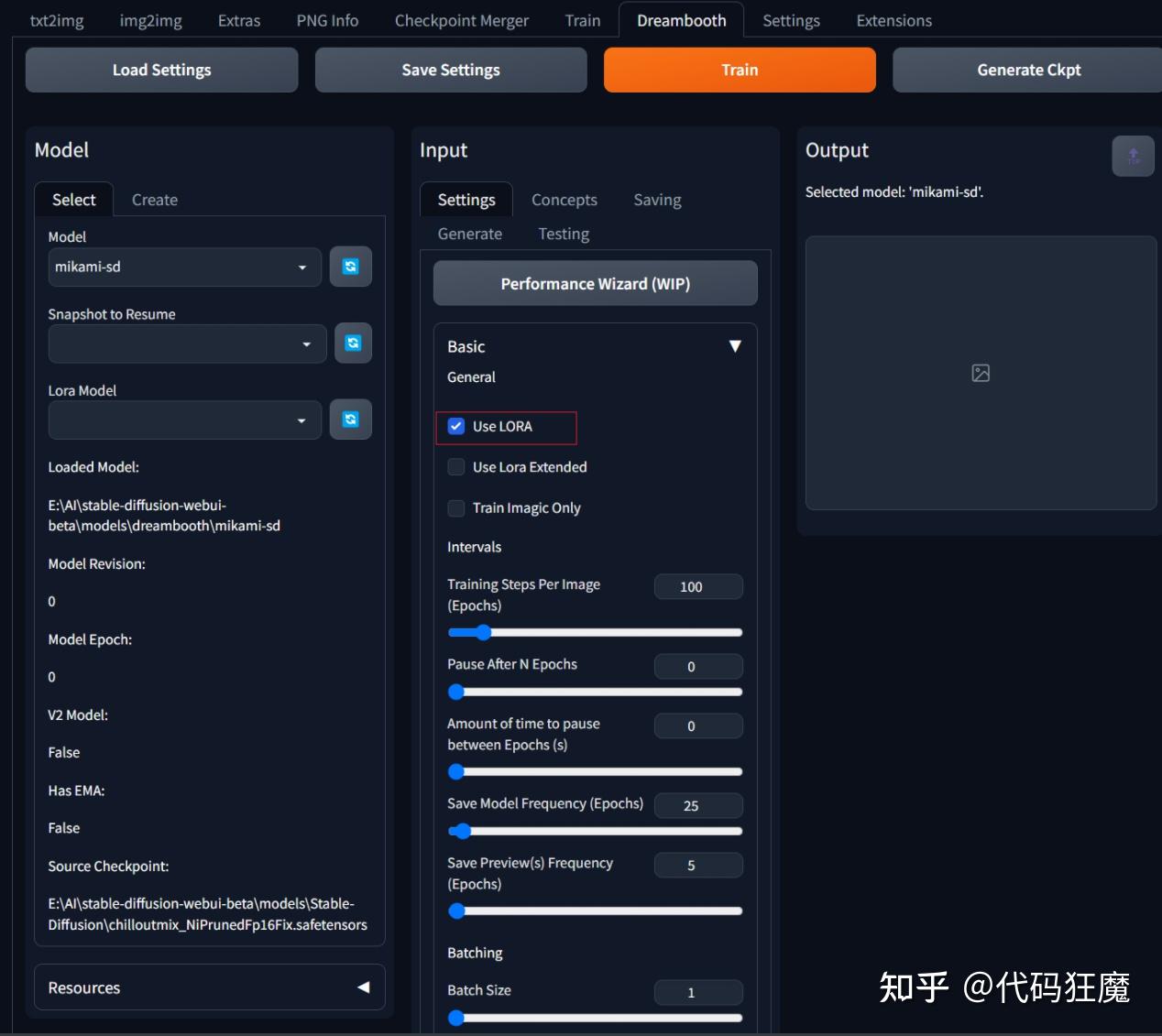Open the Extras tab
1162x1036 pixels.
pos(239,20)
